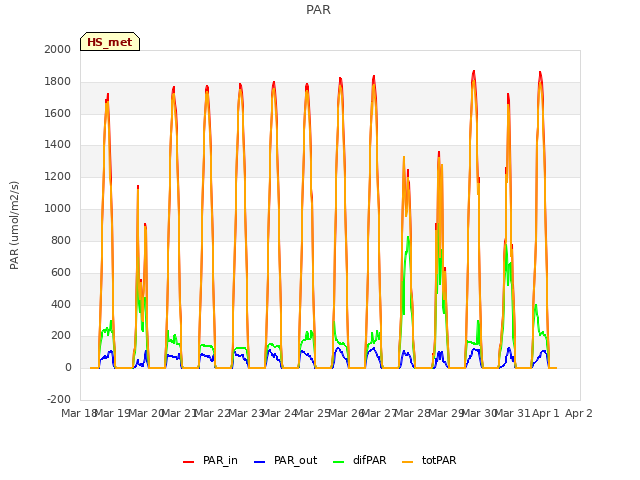Click the 1600 y-axis tick label
Viewport: 640px width, 480px height.
[58, 113]
